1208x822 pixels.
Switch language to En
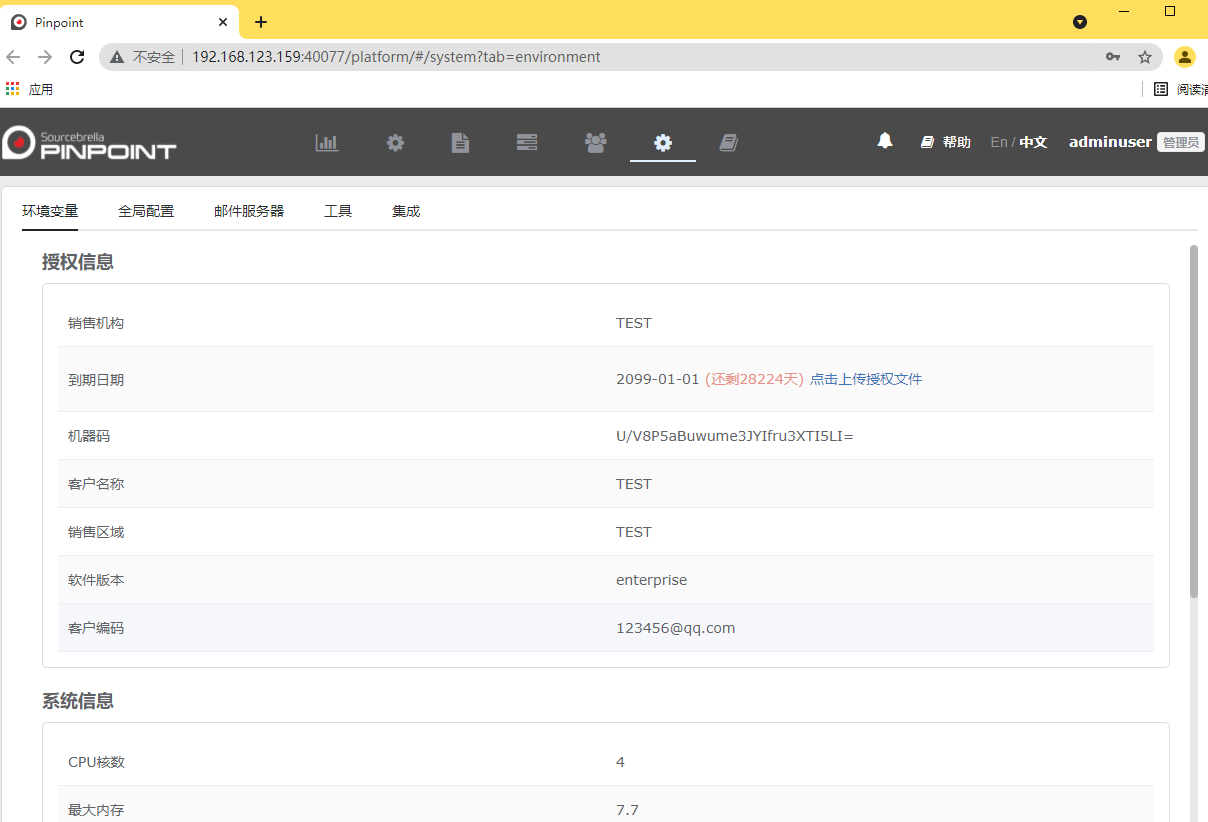[x=998, y=142]
